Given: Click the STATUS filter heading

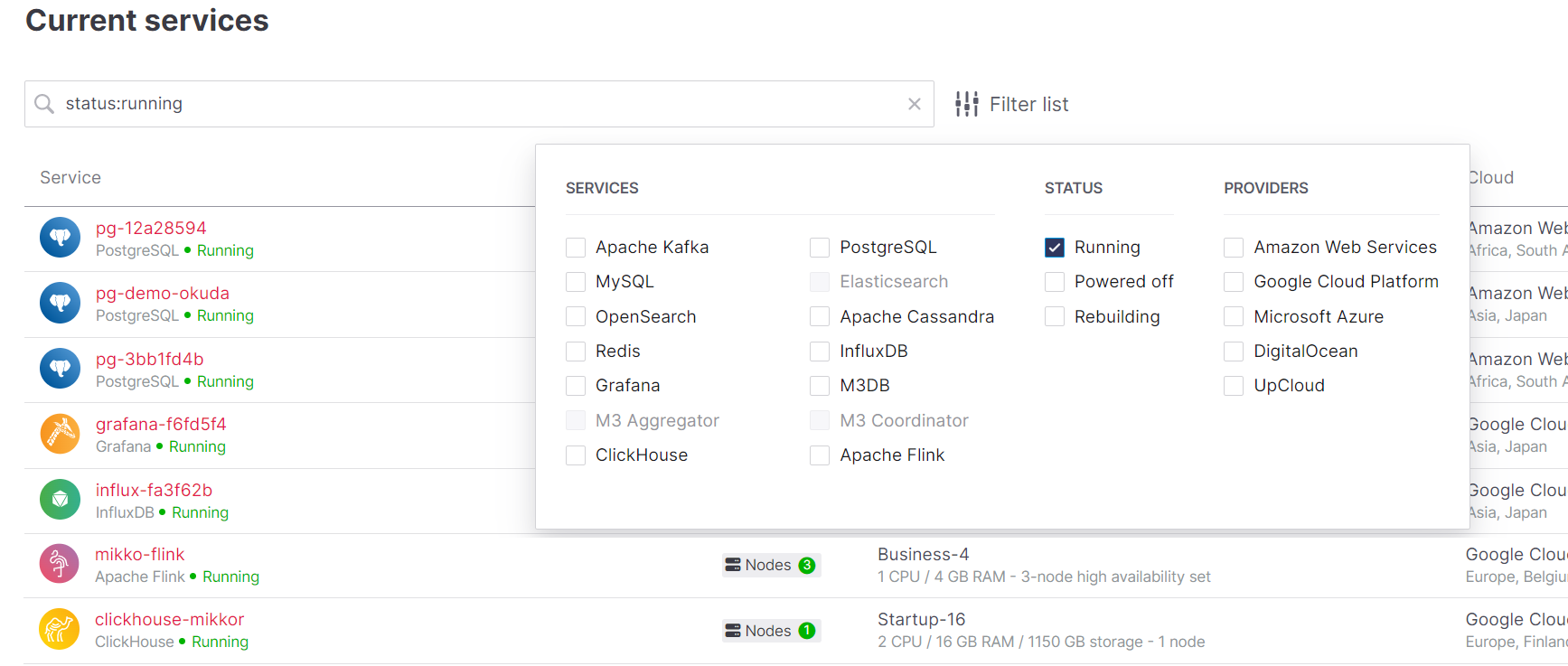Looking at the screenshot, I should pyautogui.click(x=1074, y=188).
